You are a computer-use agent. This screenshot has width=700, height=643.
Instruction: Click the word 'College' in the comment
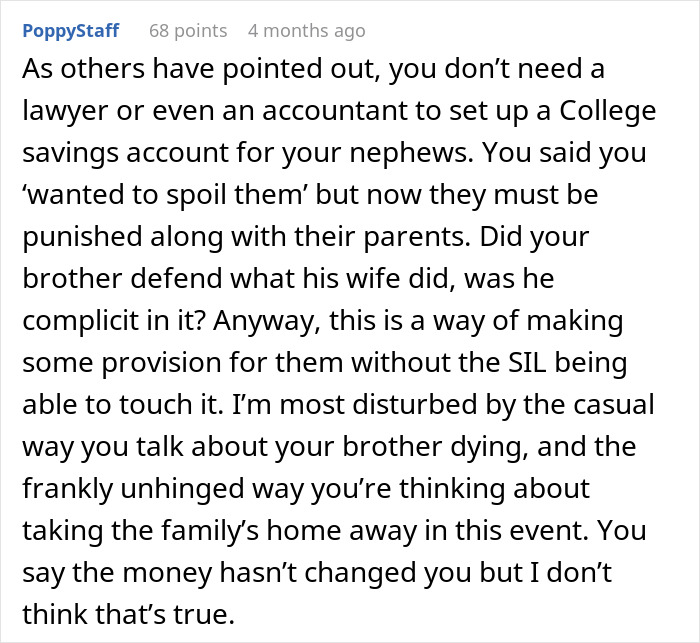coord(608,111)
